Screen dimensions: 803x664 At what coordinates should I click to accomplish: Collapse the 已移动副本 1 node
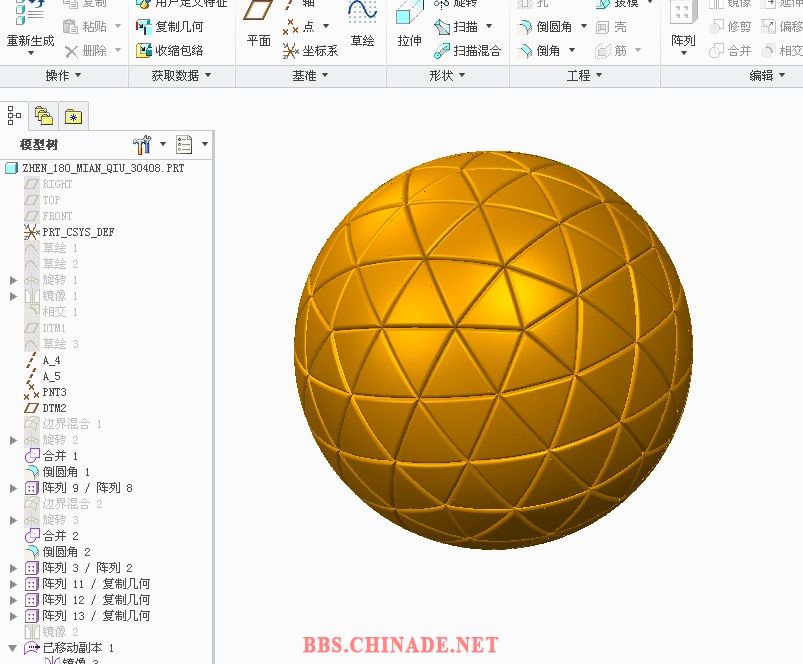[x=13, y=648]
